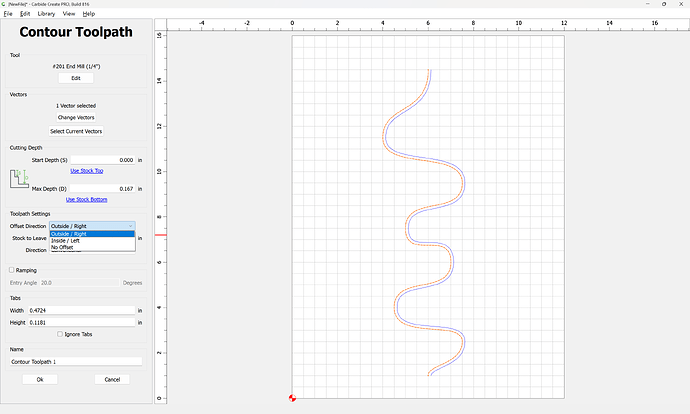
Task: Choose No Offset option
Action: click(x=92, y=247)
